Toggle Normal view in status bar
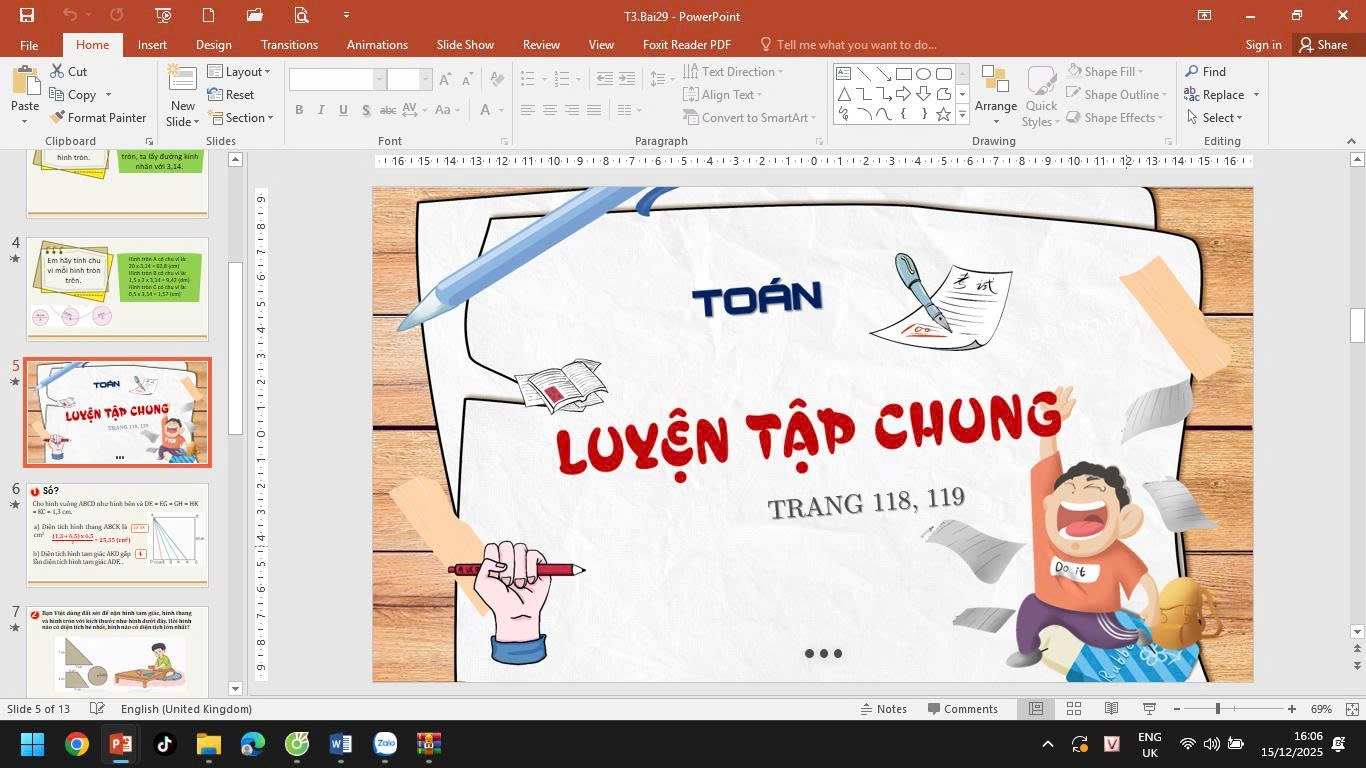Image resolution: width=1366 pixels, height=768 pixels. [x=1036, y=709]
